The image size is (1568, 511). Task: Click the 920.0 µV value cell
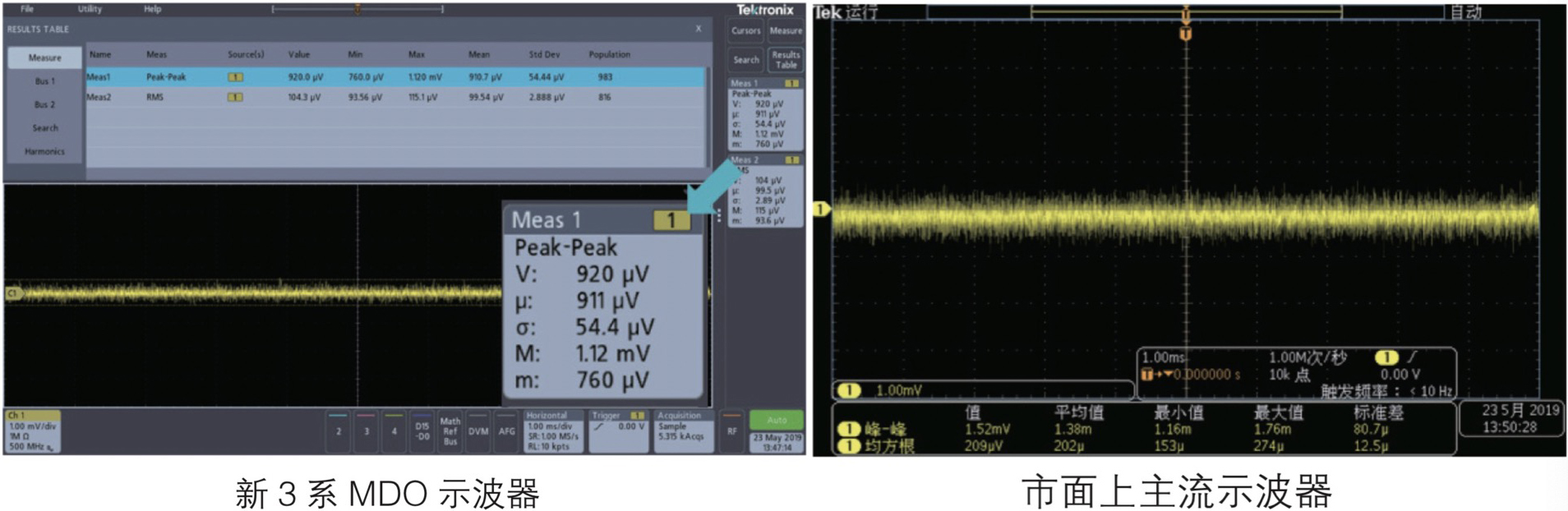click(x=305, y=77)
